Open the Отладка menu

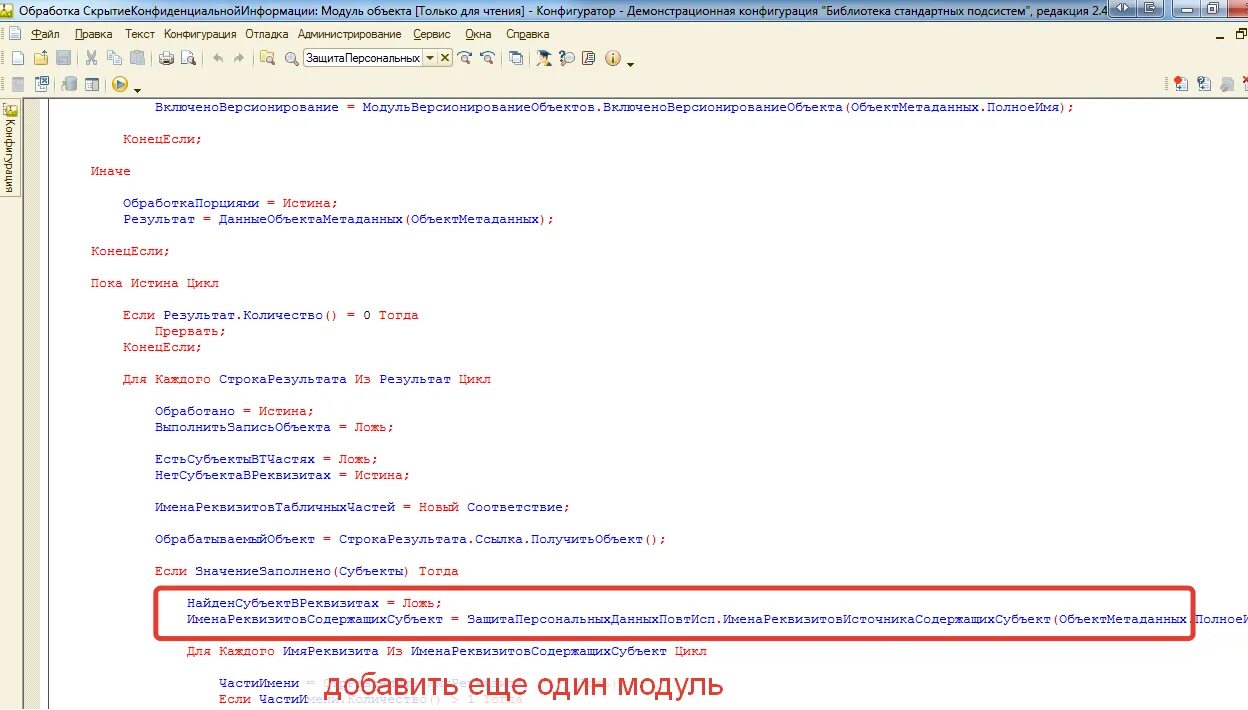coord(266,34)
